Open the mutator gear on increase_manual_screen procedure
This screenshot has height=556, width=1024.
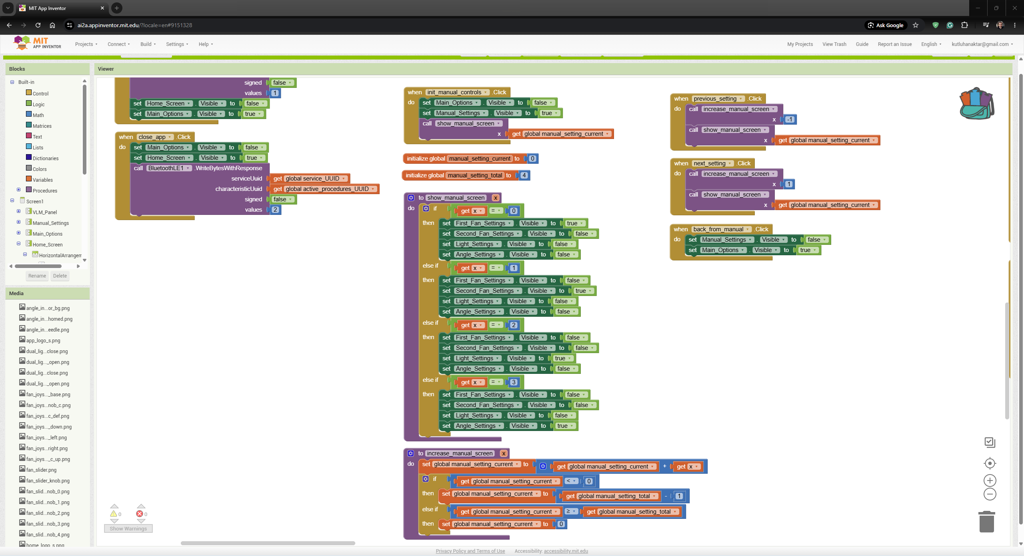click(x=411, y=453)
